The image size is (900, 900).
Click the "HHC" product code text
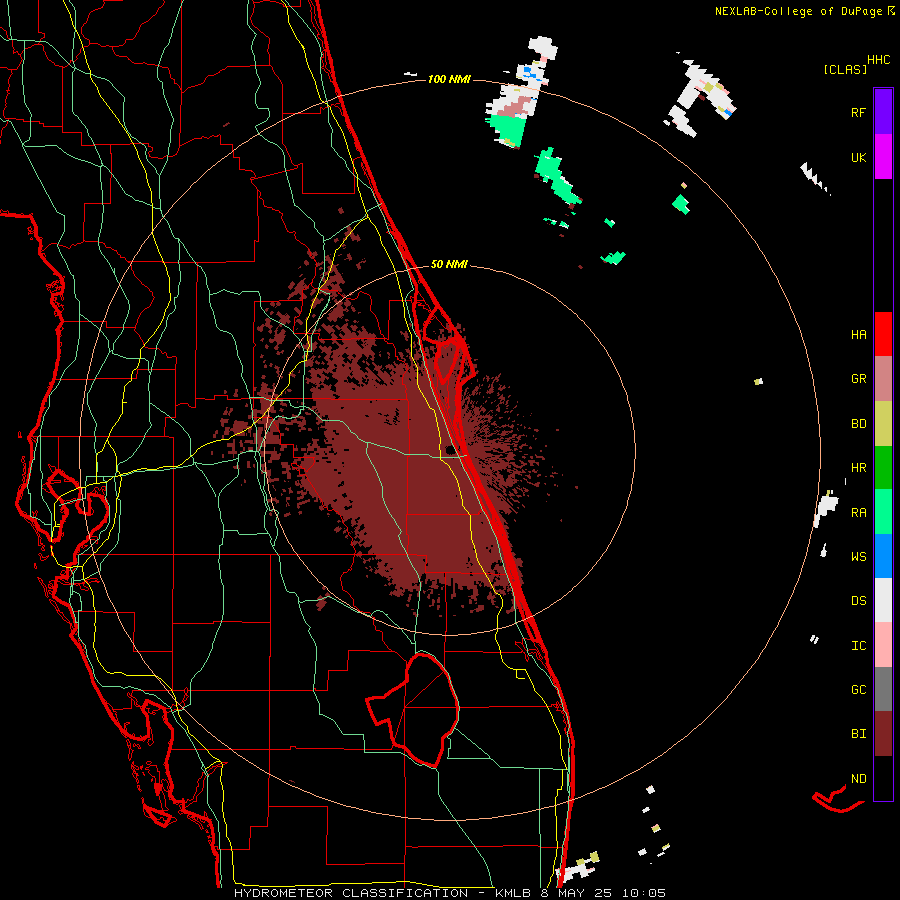[879, 60]
